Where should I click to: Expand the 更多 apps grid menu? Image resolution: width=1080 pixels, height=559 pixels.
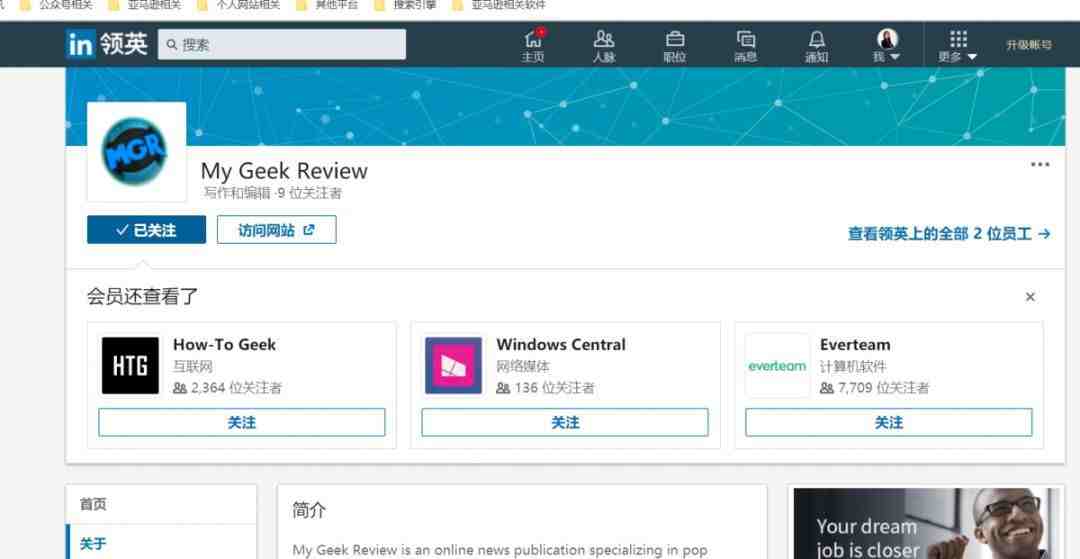pos(957,46)
